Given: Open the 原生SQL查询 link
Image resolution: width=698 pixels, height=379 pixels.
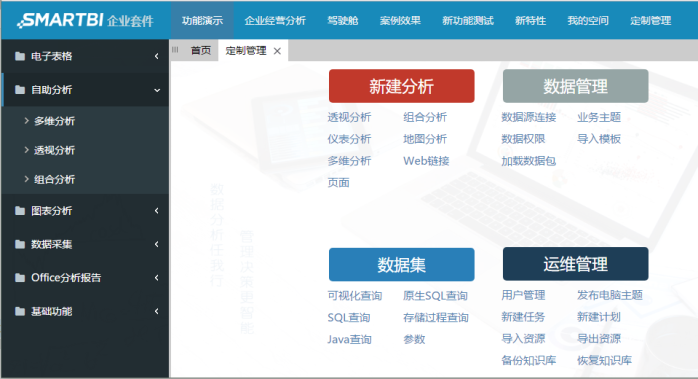Looking at the screenshot, I should tap(435, 296).
